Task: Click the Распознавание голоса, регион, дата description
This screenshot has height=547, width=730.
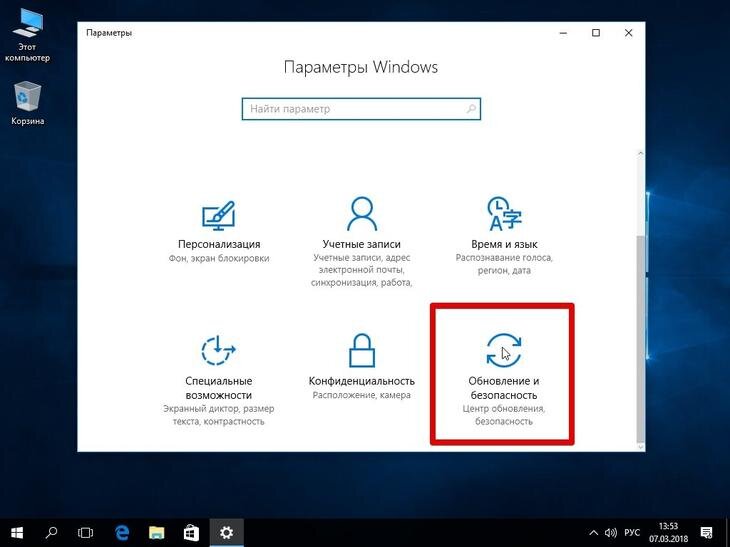Action: coord(504,264)
